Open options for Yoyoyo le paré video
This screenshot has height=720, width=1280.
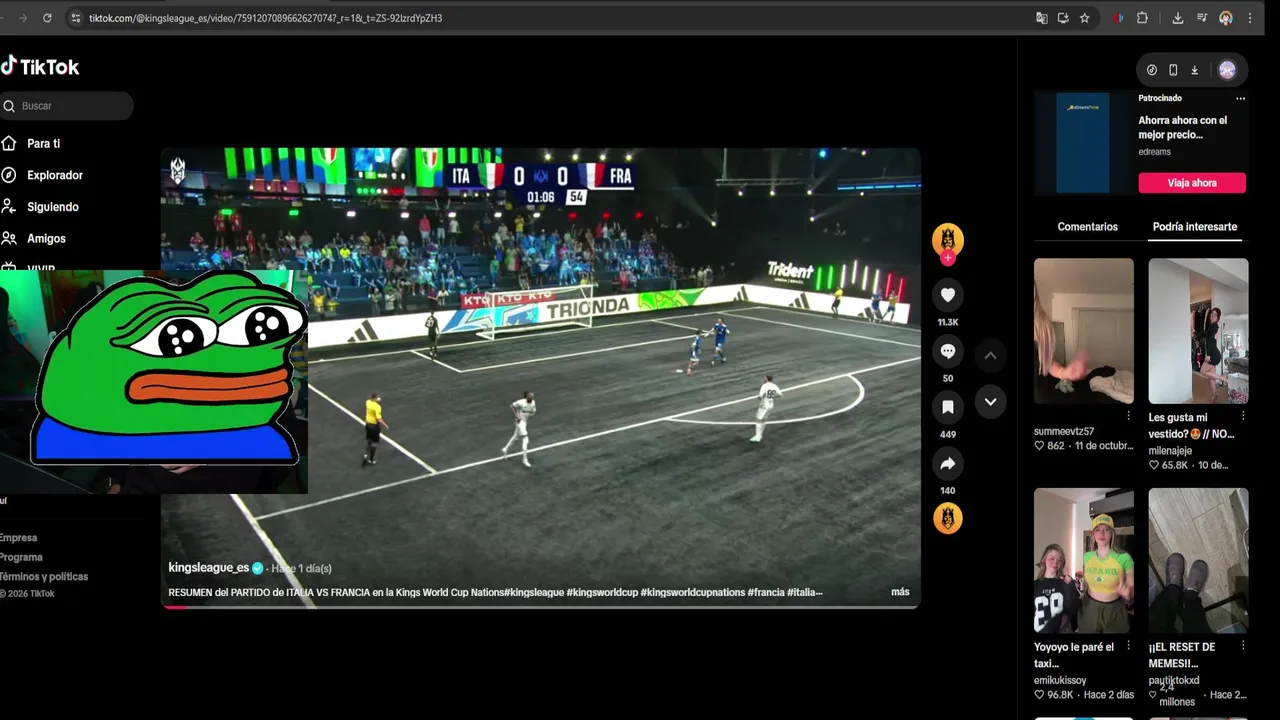(1129, 646)
